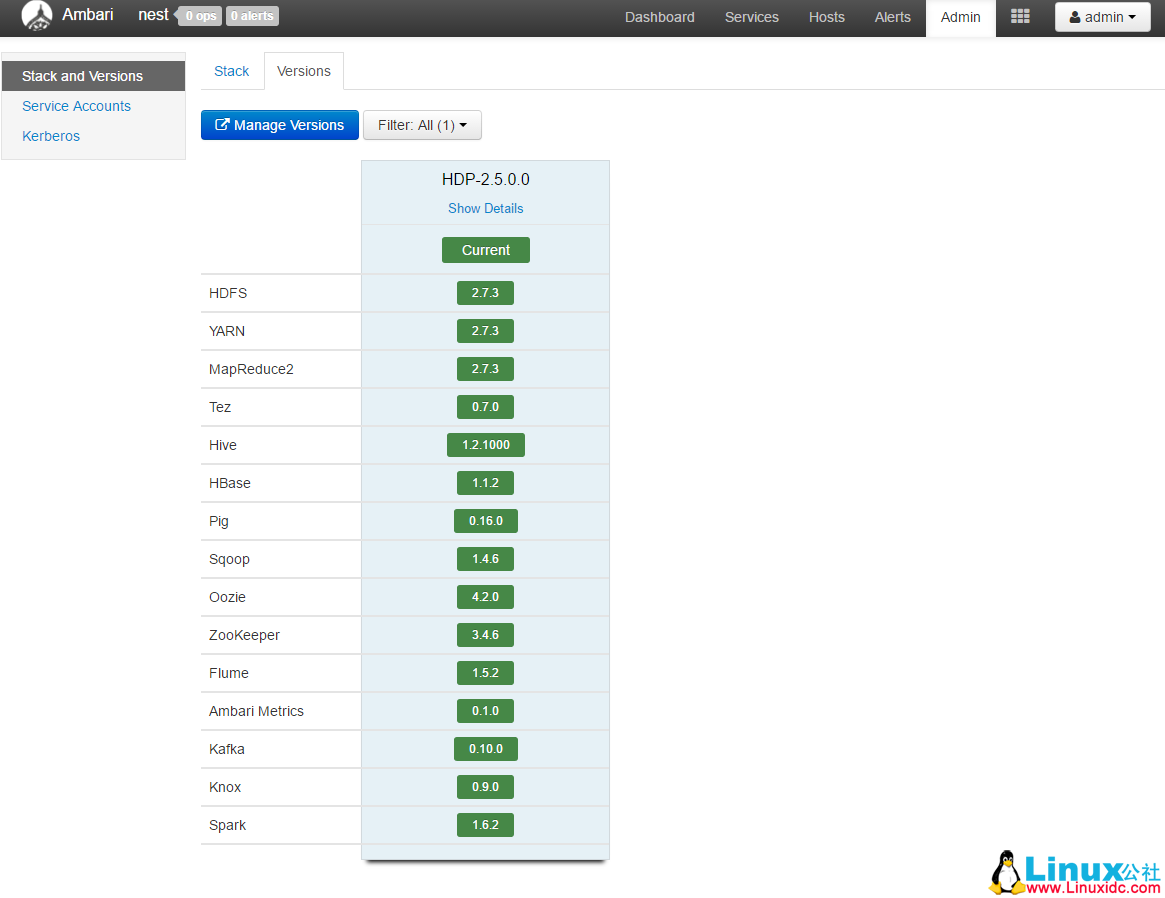Click the Manage Versions button
1165x898 pixels.
[x=280, y=125]
